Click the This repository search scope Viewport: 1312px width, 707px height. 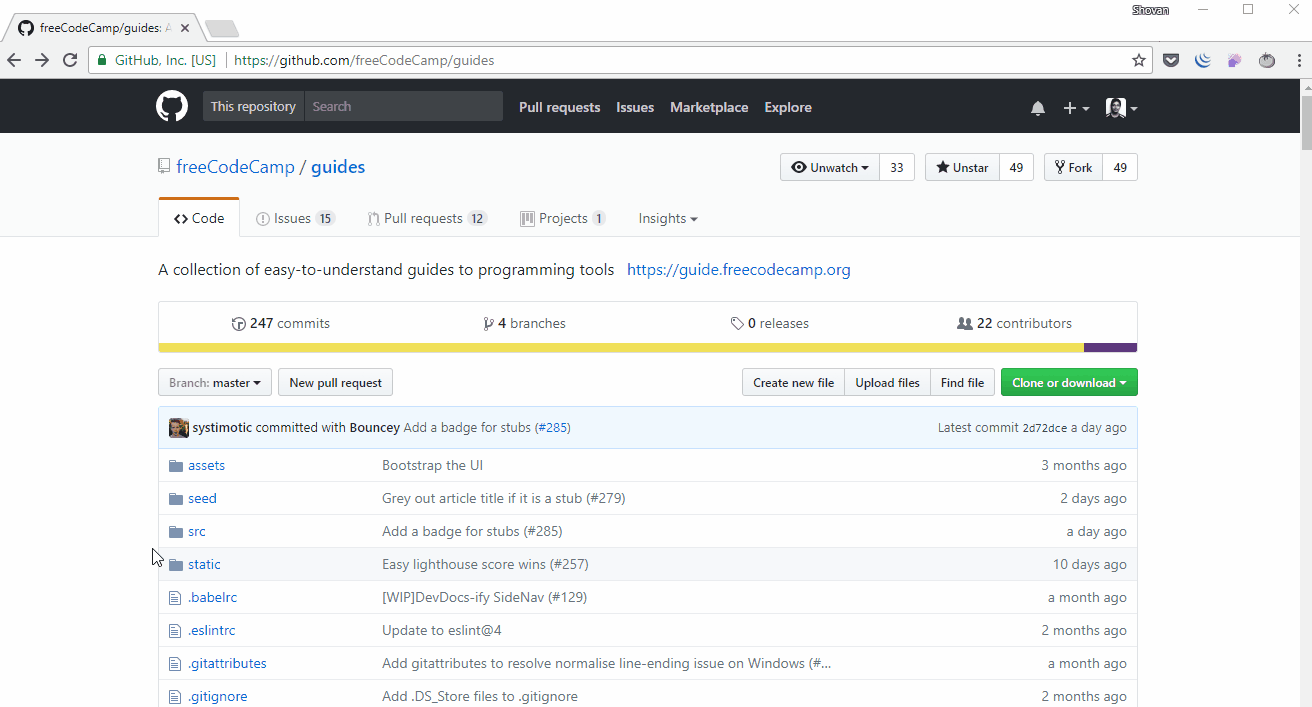click(x=253, y=106)
